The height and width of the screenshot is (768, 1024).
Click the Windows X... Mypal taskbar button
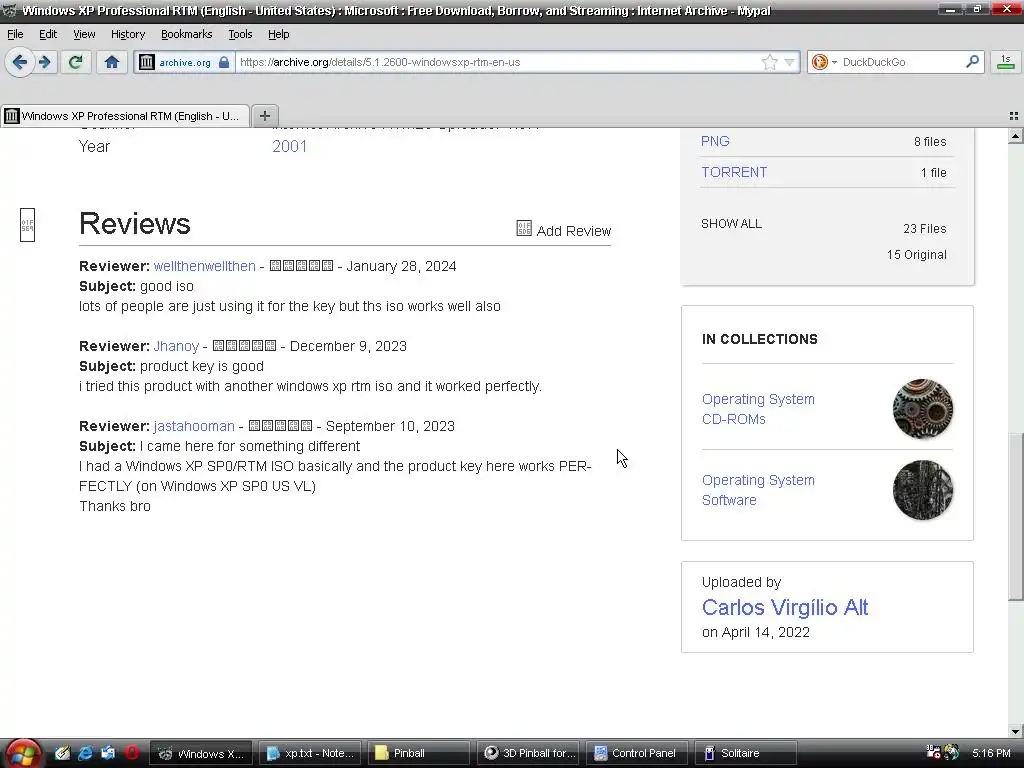coord(202,753)
